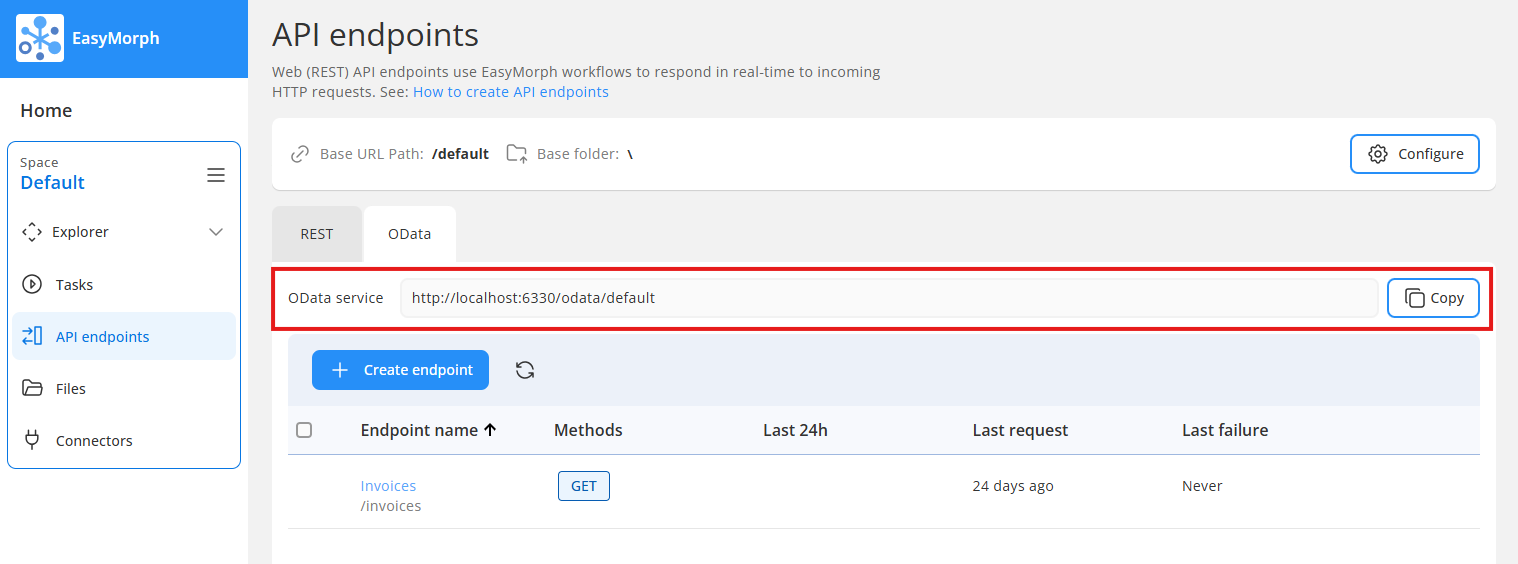Click the Base URL Path link icon
The width and height of the screenshot is (1518, 564).
tap(299, 154)
